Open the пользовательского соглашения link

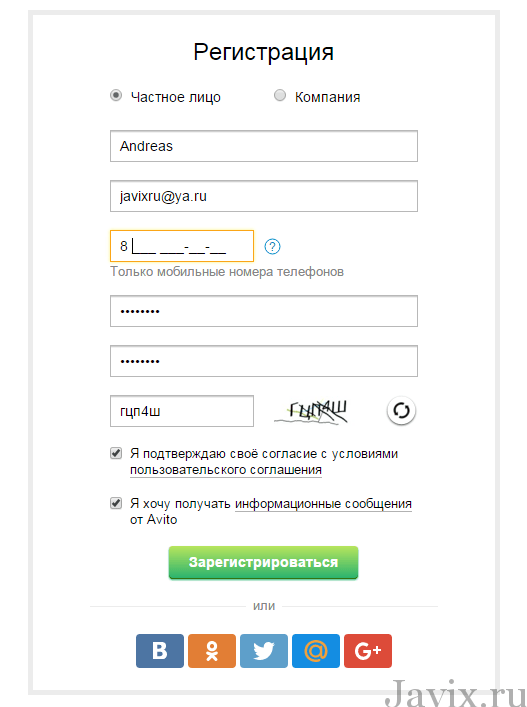[x=226, y=470]
